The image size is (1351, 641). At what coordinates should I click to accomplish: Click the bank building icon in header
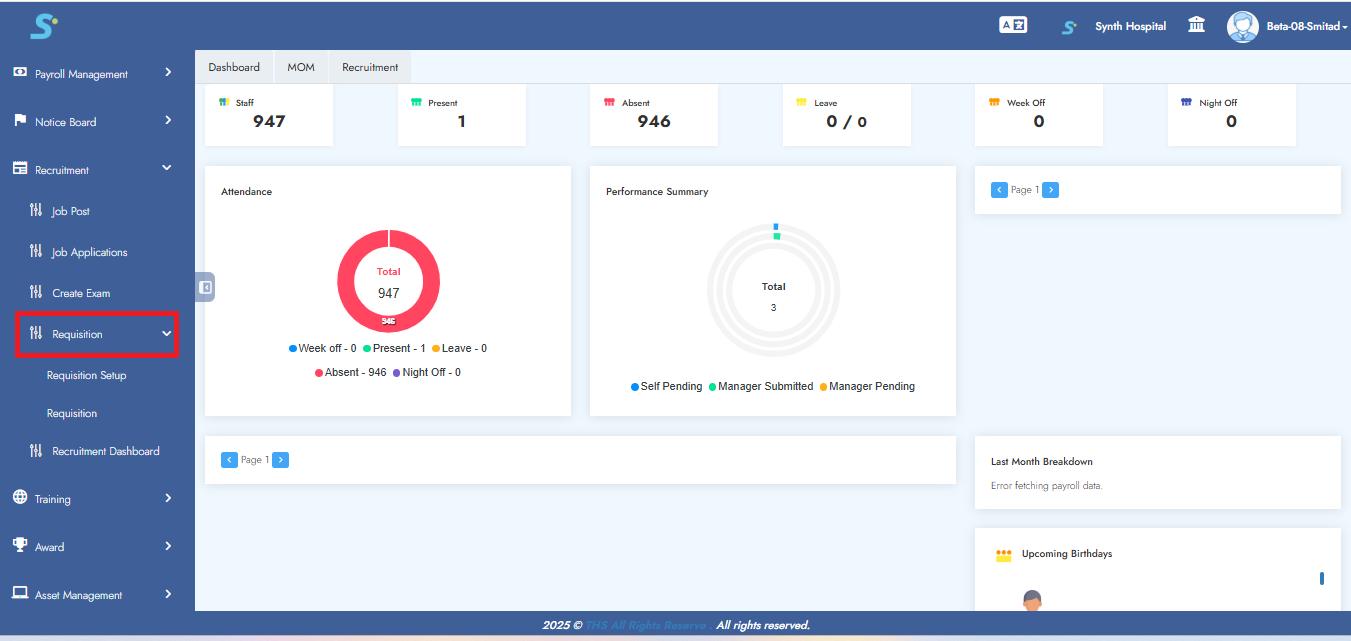tap(1196, 25)
